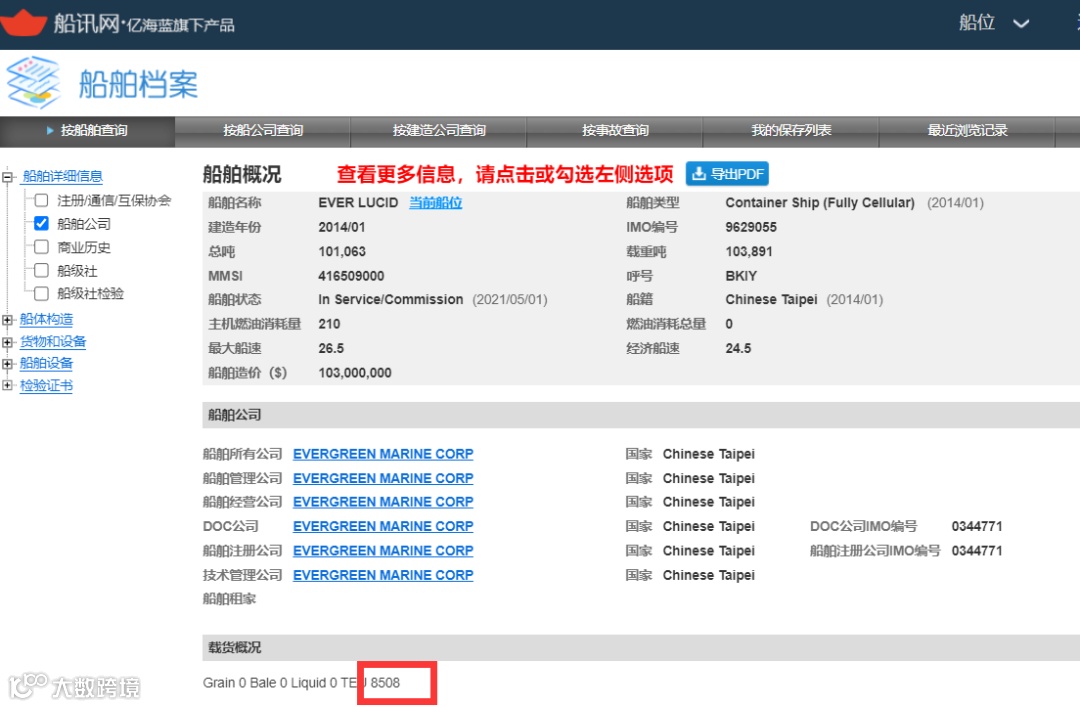The width and height of the screenshot is (1080, 707).
Task: Click the 导出PDF button
Action: pos(727,174)
